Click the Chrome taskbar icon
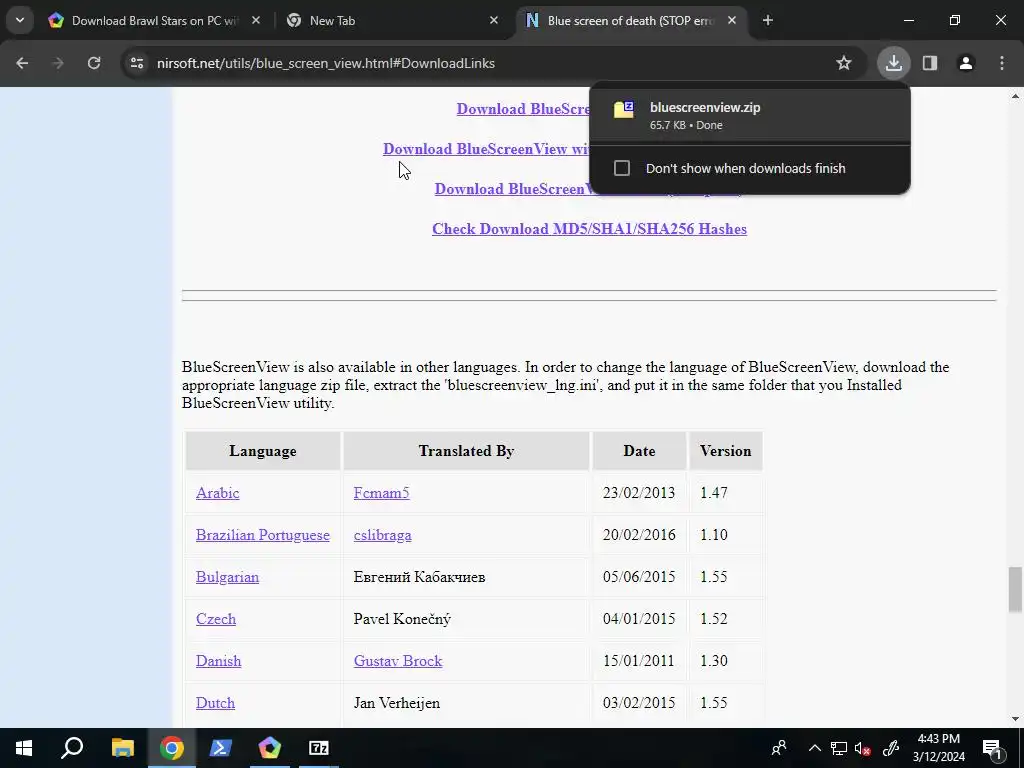1024x768 pixels. (x=171, y=748)
